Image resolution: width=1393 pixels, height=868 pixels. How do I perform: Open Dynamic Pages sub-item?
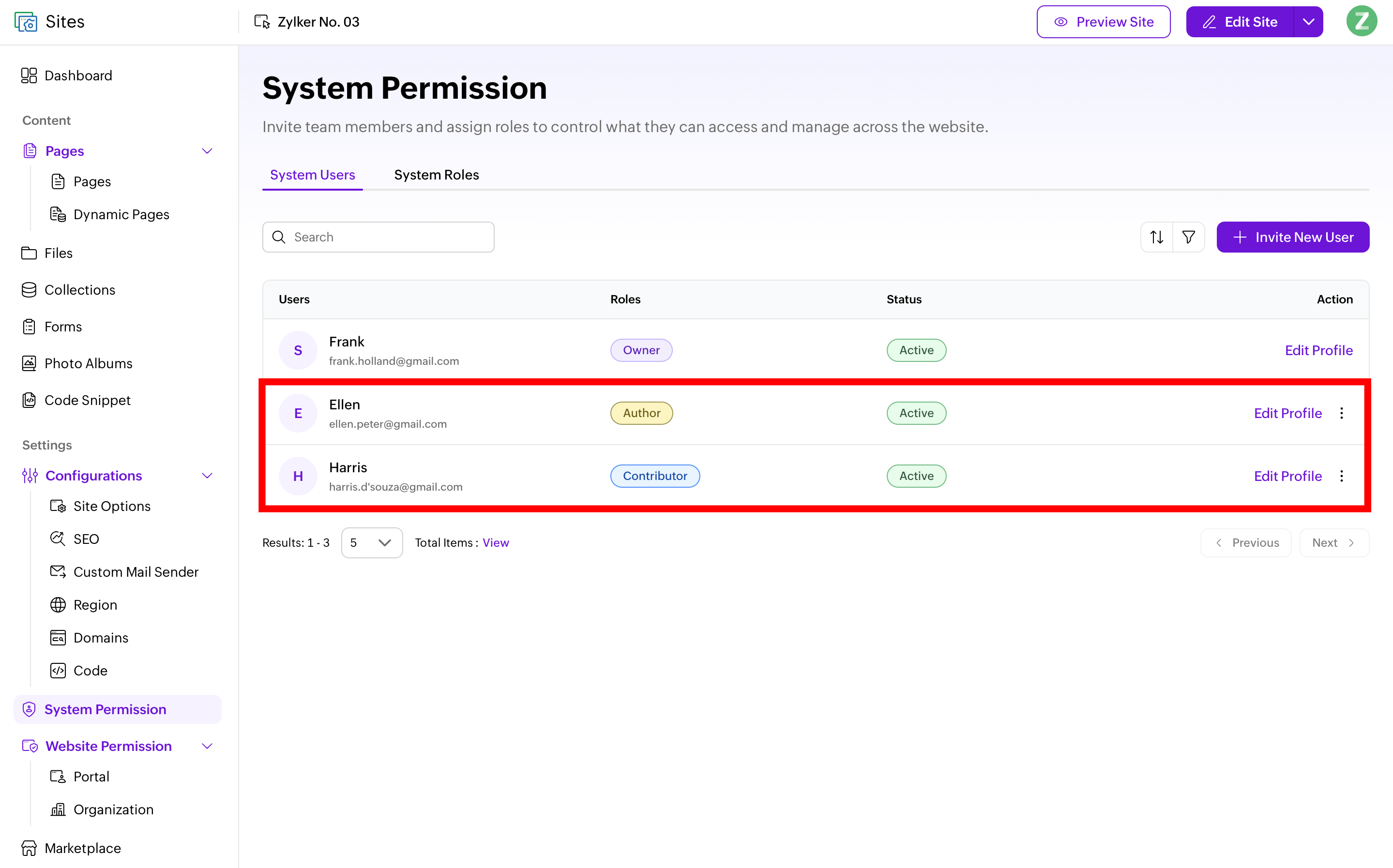point(110,214)
